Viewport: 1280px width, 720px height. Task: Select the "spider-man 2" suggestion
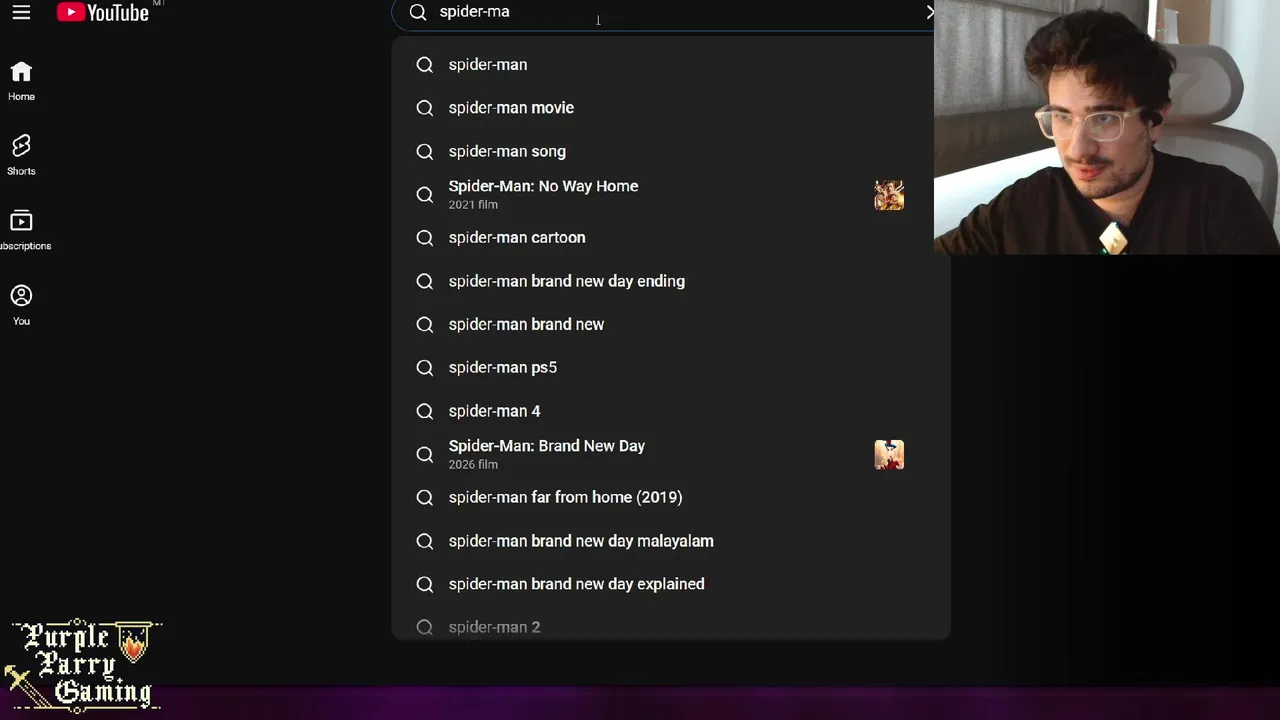click(x=670, y=623)
